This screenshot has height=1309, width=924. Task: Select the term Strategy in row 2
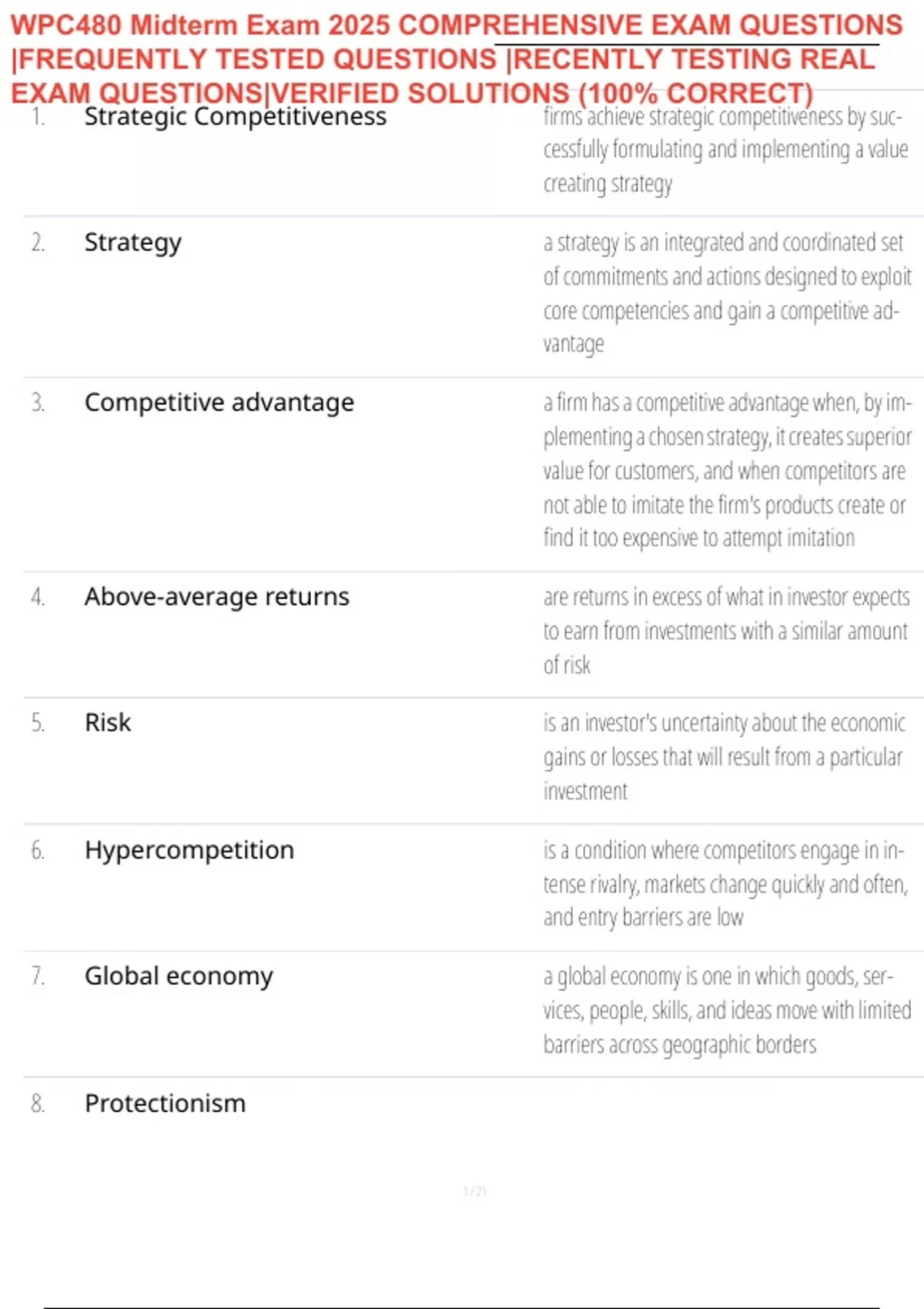(132, 243)
